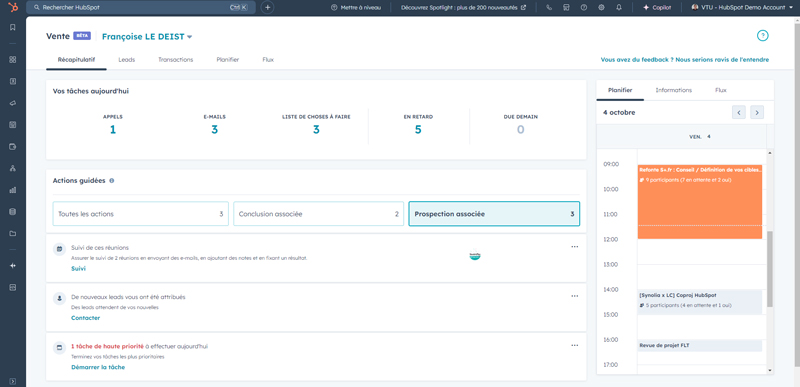This screenshot has height=387, width=800.
Task: Open more options for nouveaux leads action
Action: pos(574,296)
